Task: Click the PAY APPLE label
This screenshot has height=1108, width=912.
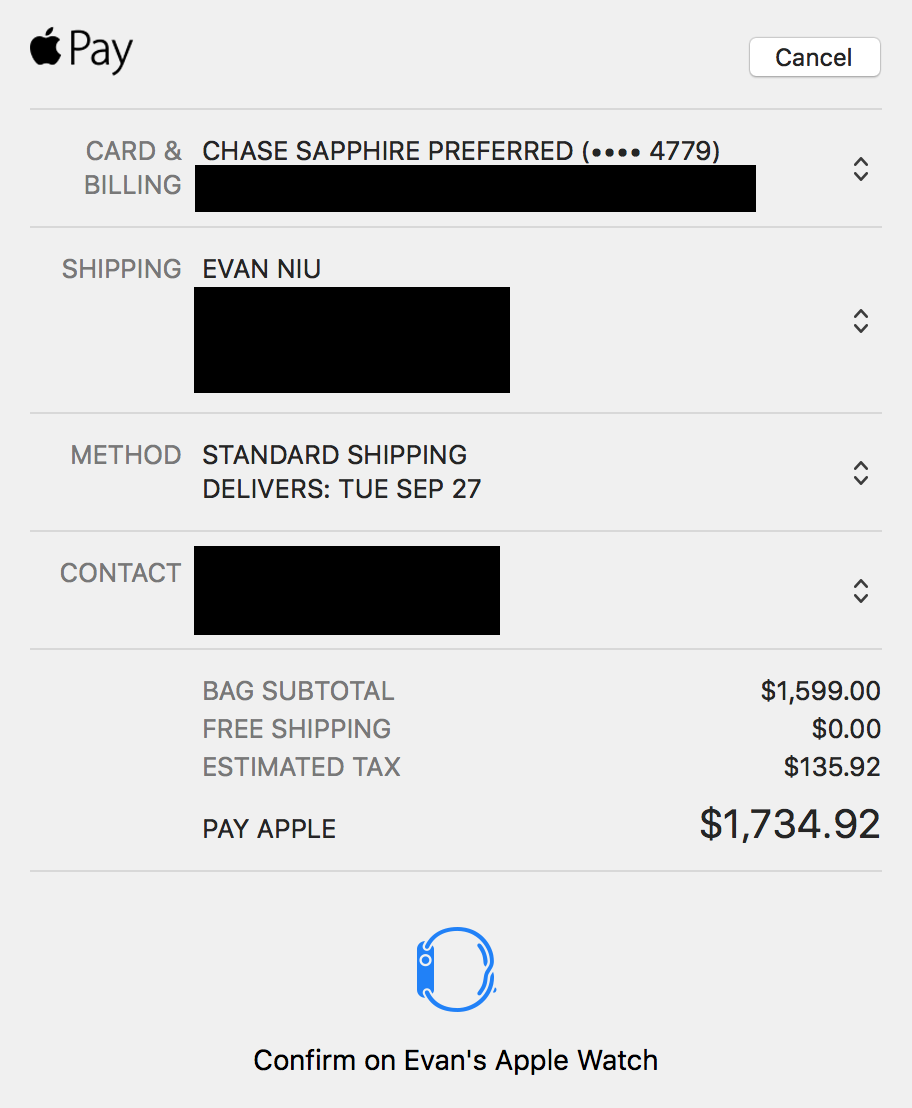Action: [269, 829]
